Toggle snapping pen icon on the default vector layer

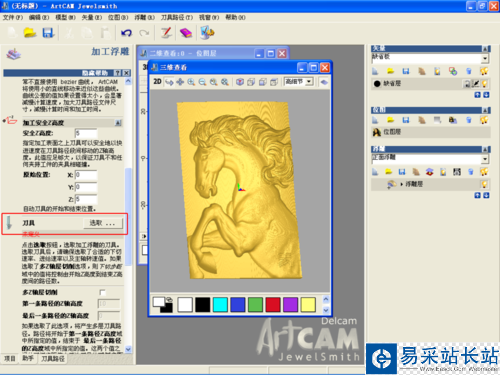(476, 84)
